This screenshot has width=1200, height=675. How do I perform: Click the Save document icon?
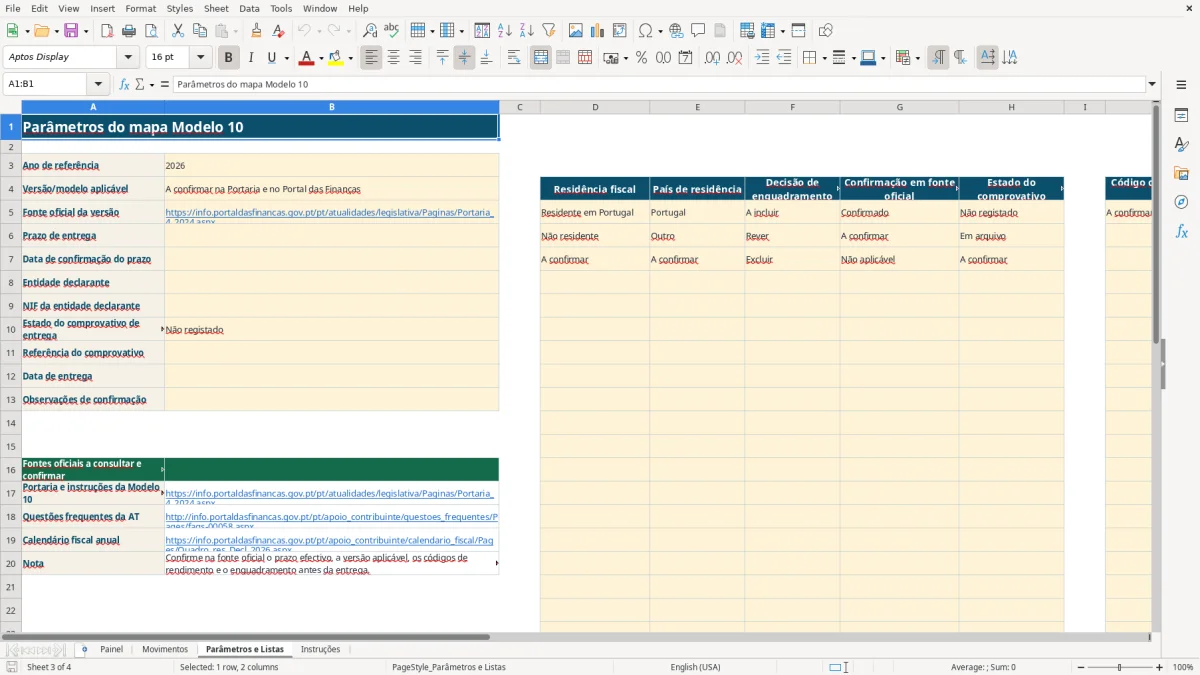[x=71, y=31]
